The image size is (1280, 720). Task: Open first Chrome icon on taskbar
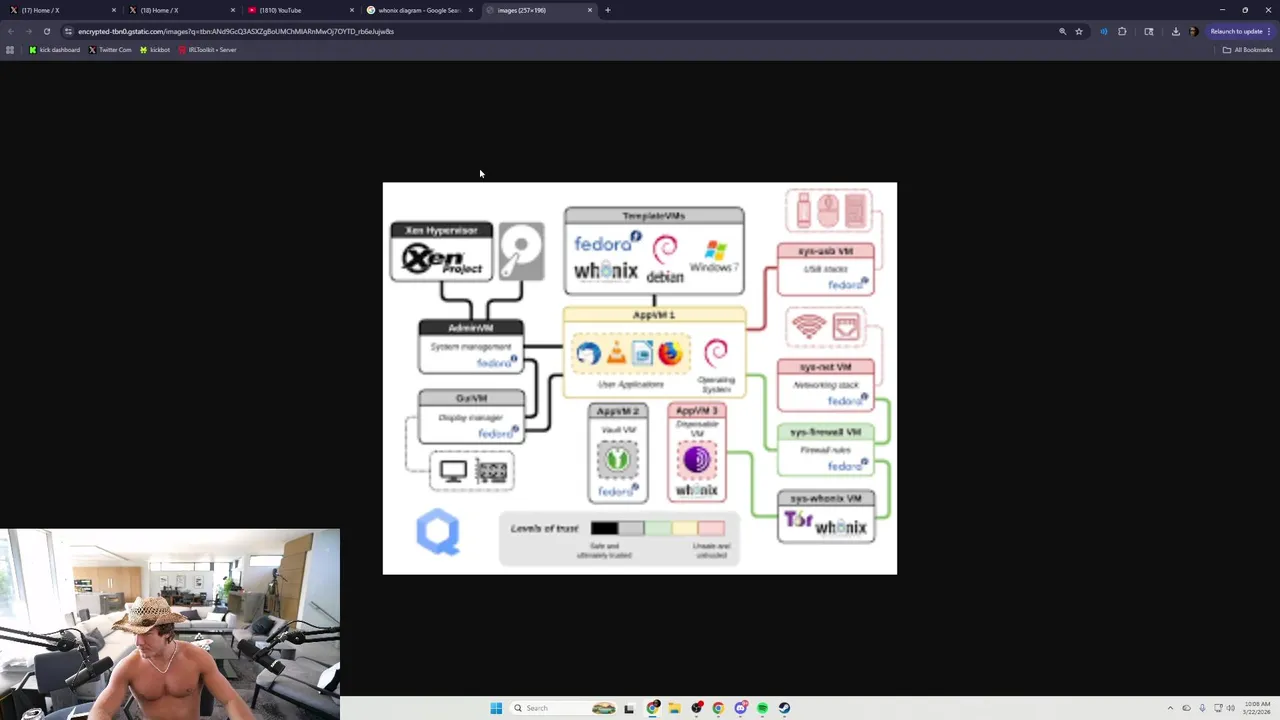653,708
